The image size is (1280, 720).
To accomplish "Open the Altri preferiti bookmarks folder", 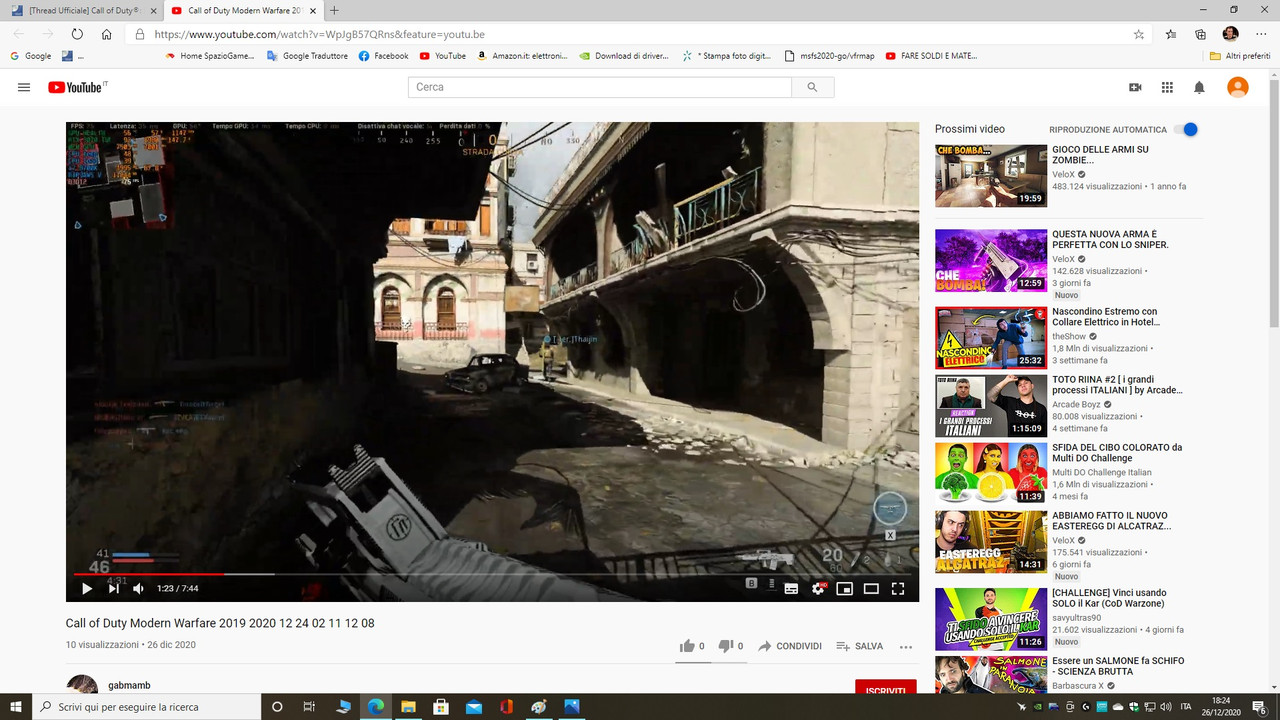I will coord(1240,56).
